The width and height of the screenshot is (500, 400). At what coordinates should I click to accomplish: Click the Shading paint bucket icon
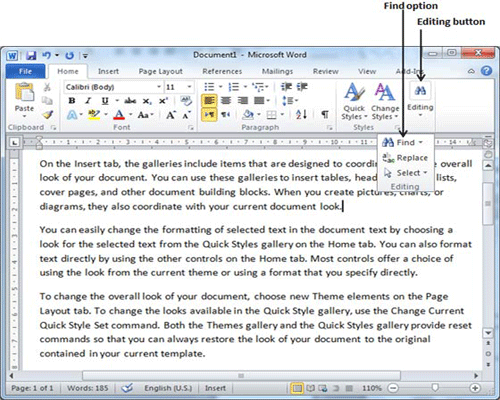248,115
